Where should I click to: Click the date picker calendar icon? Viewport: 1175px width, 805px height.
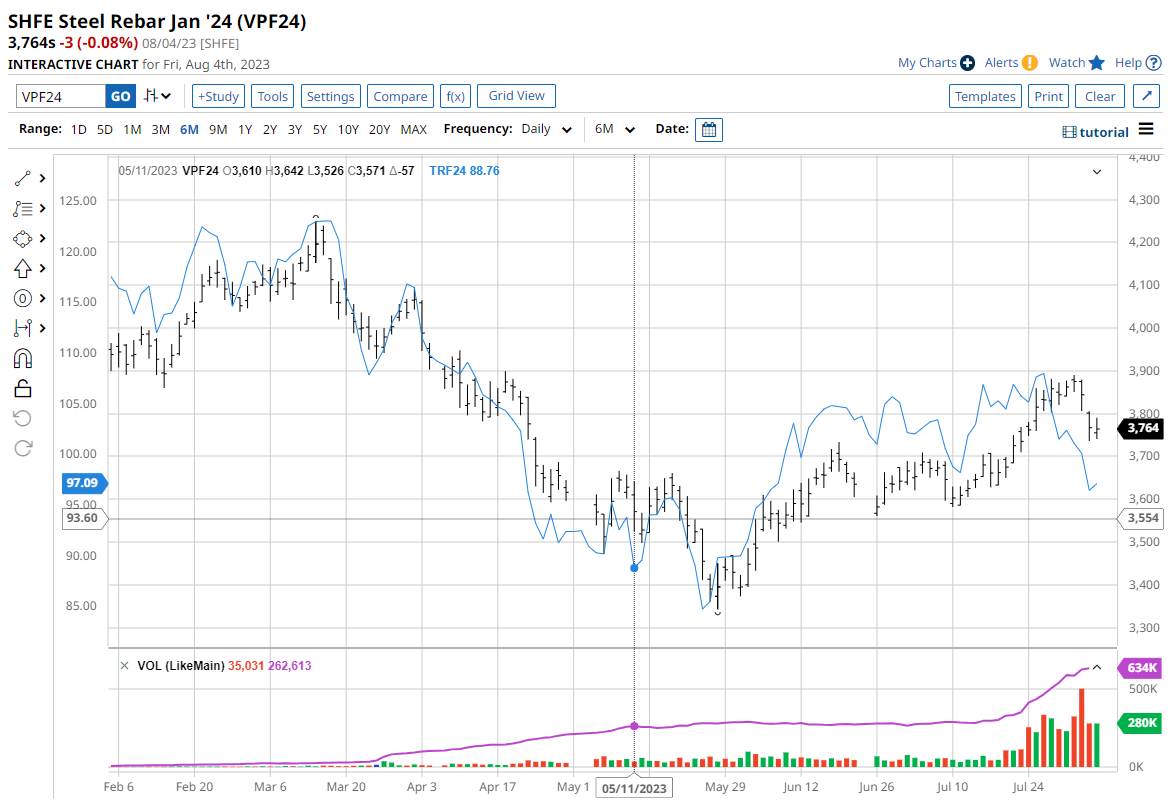[708, 130]
